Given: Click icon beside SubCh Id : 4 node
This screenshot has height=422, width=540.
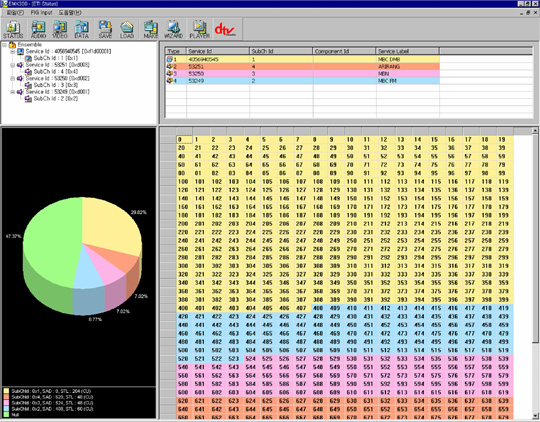Looking at the screenshot, I should pyautogui.click(x=29, y=72).
